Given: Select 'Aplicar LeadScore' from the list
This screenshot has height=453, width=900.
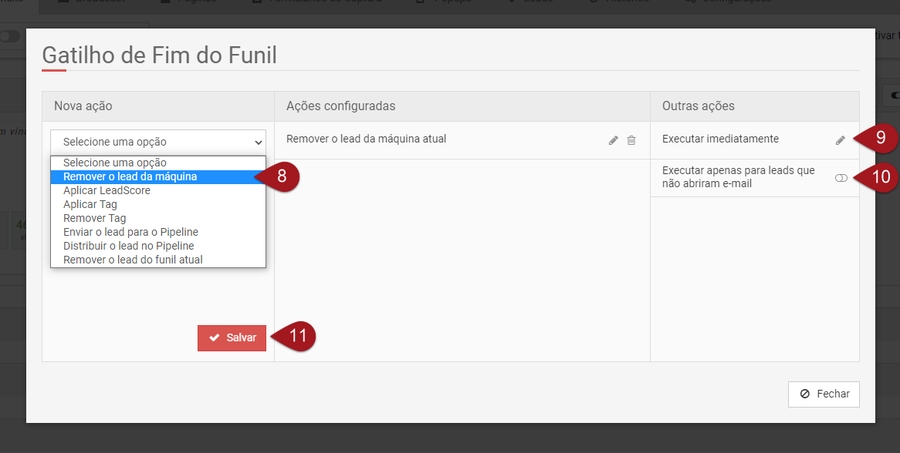Looking at the screenshot, I should (x=107, y=190).
